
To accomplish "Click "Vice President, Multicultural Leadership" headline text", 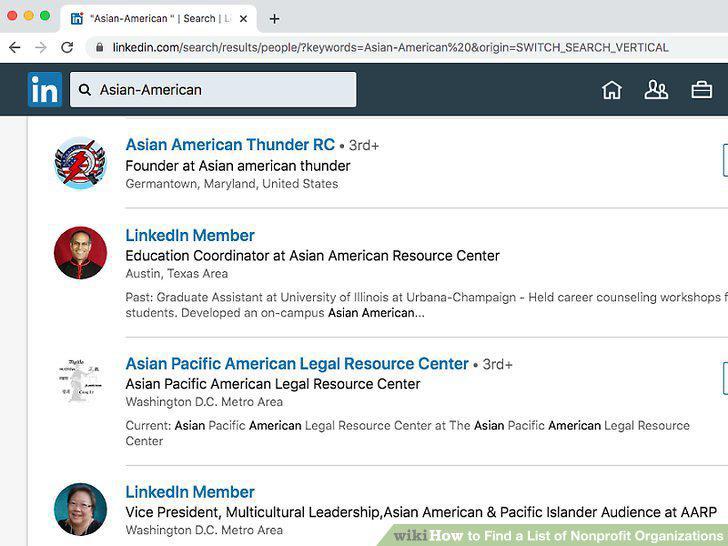I will click(421, 512).
